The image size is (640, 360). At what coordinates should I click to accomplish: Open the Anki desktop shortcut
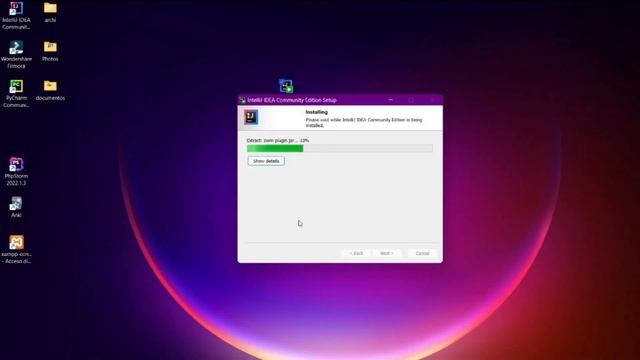coord(16,207)
